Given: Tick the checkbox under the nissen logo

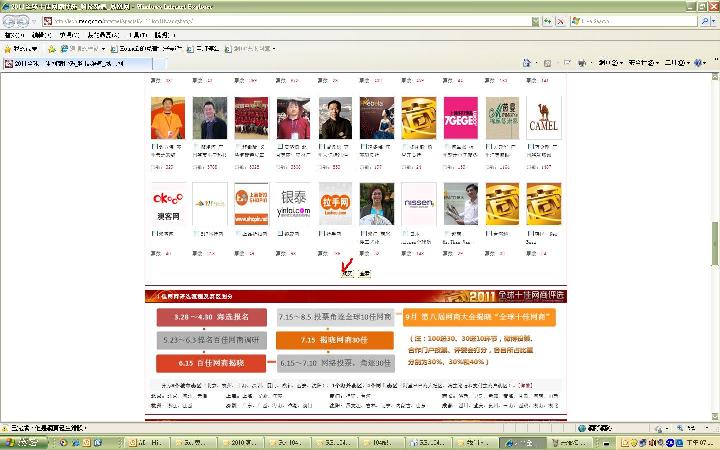Looking at the screenshot, I should [405, 234].
